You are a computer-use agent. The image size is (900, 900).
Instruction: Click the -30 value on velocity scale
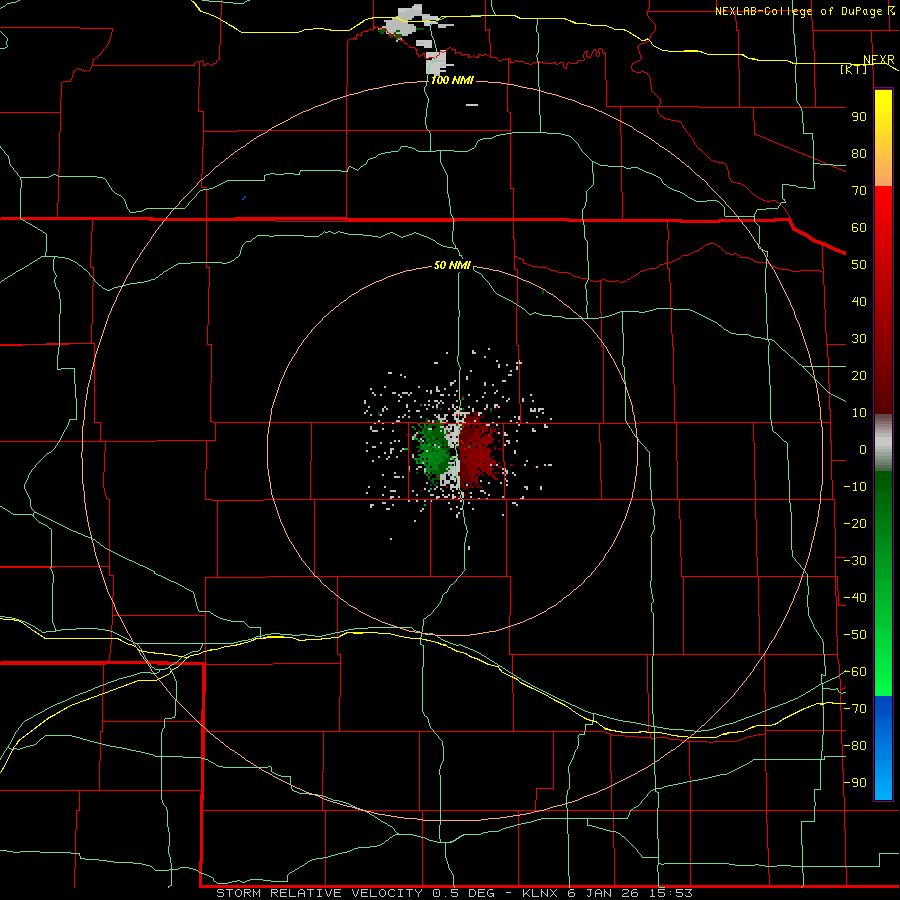point(855,561)
